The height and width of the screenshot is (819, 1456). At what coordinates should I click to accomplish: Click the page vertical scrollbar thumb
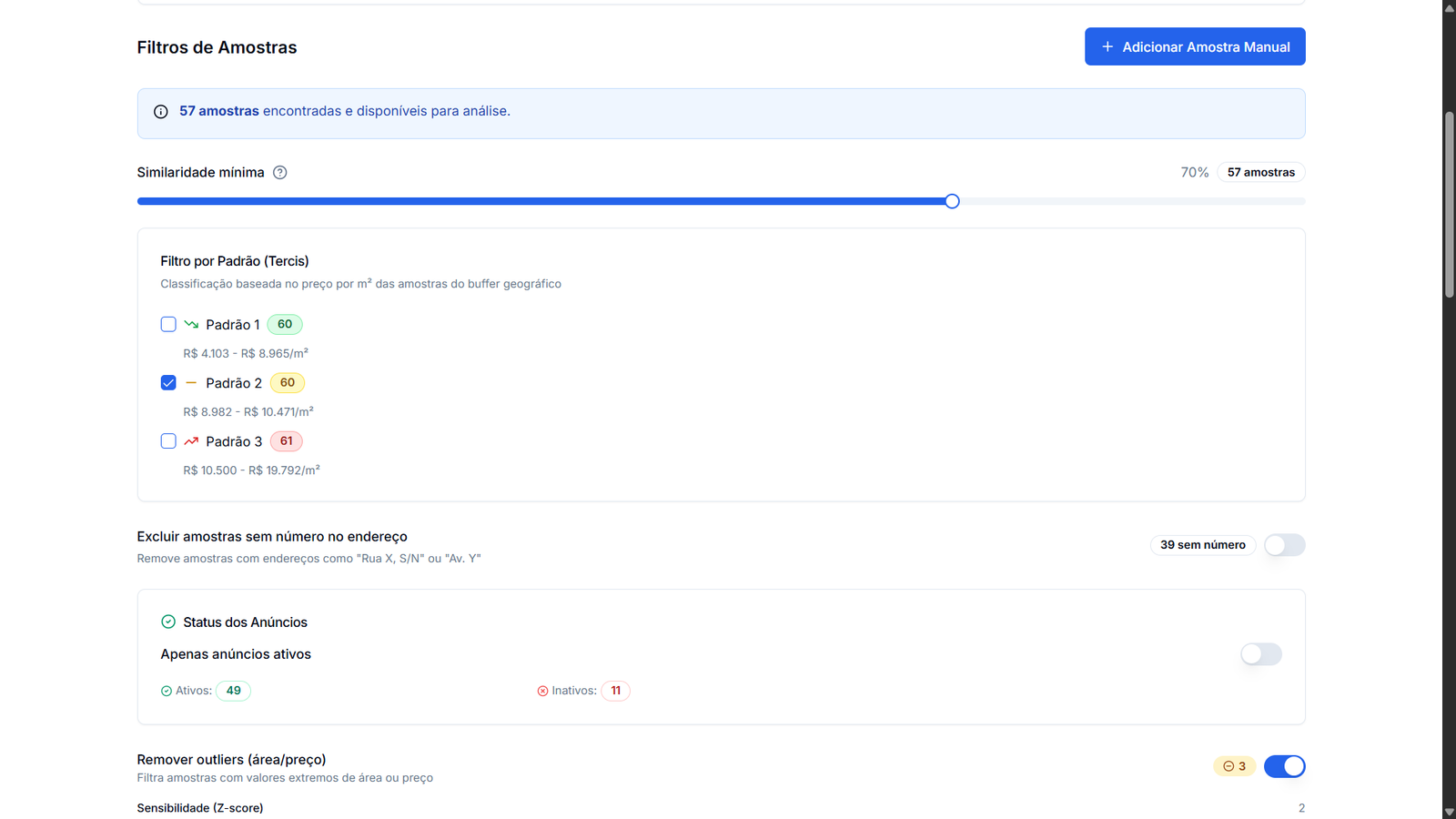tap(1449, 205)
